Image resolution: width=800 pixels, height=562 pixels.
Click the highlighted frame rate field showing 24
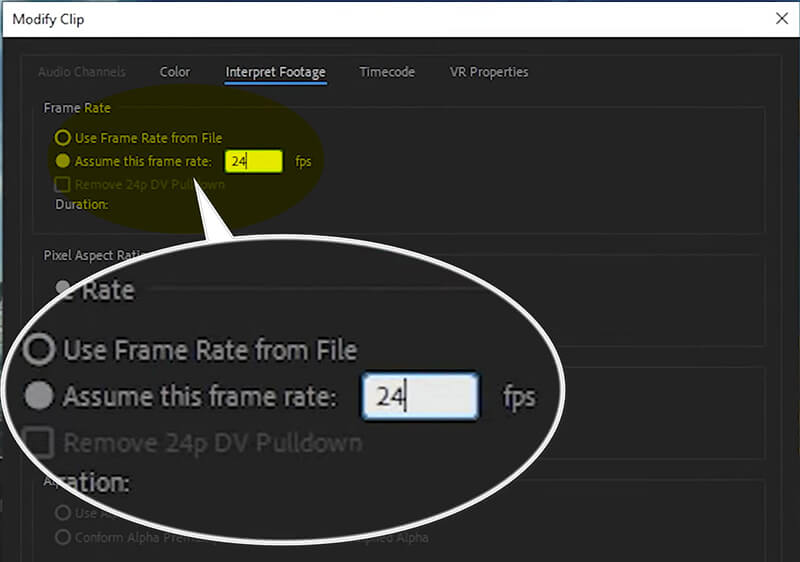tap(254, 161)
